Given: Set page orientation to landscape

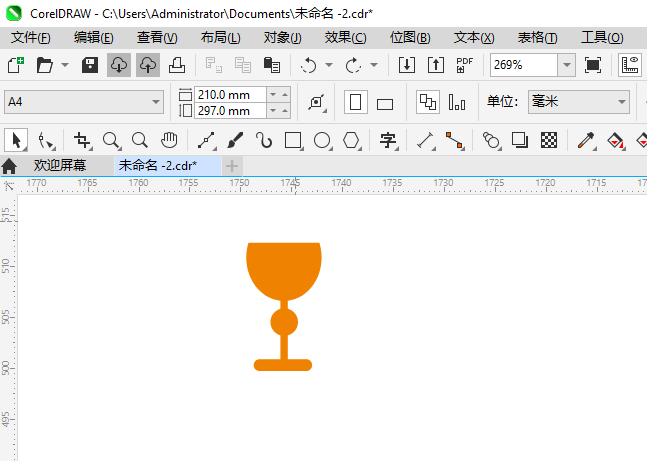Looking at the screenshot, I should [385, 104].
